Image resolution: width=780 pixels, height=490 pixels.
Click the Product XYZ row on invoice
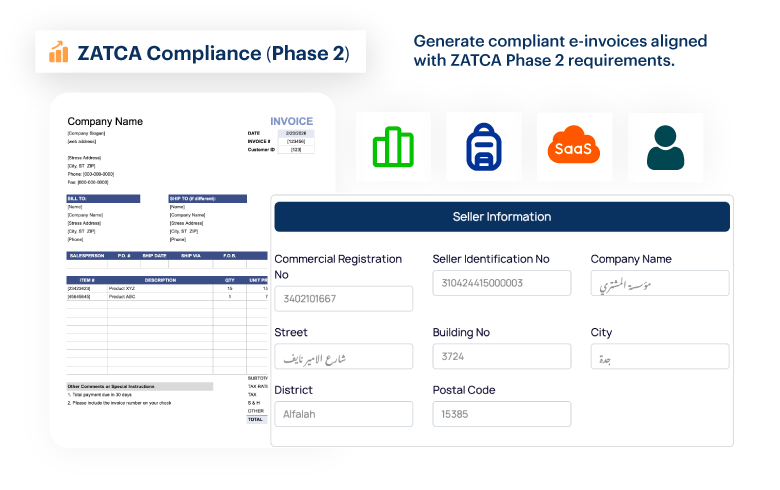click(x=167, y=288)
